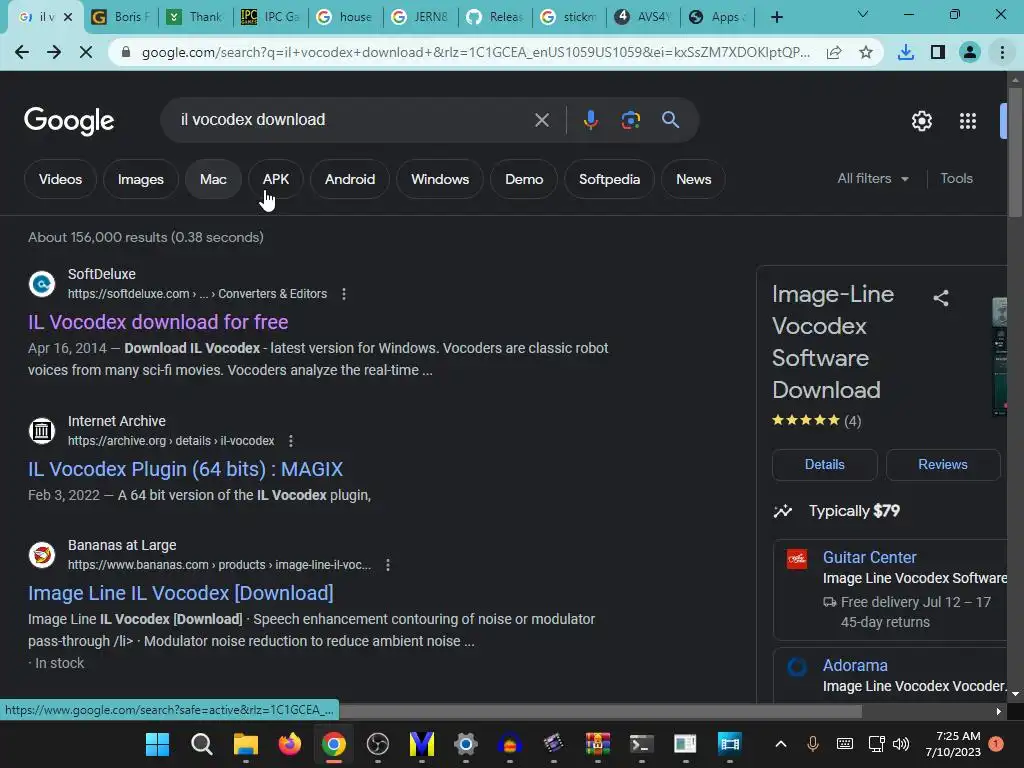Image resolution: width=1024 pixels, height=768 pixels.
Task: Open the tab search chevron
Action: pos(863,14)
